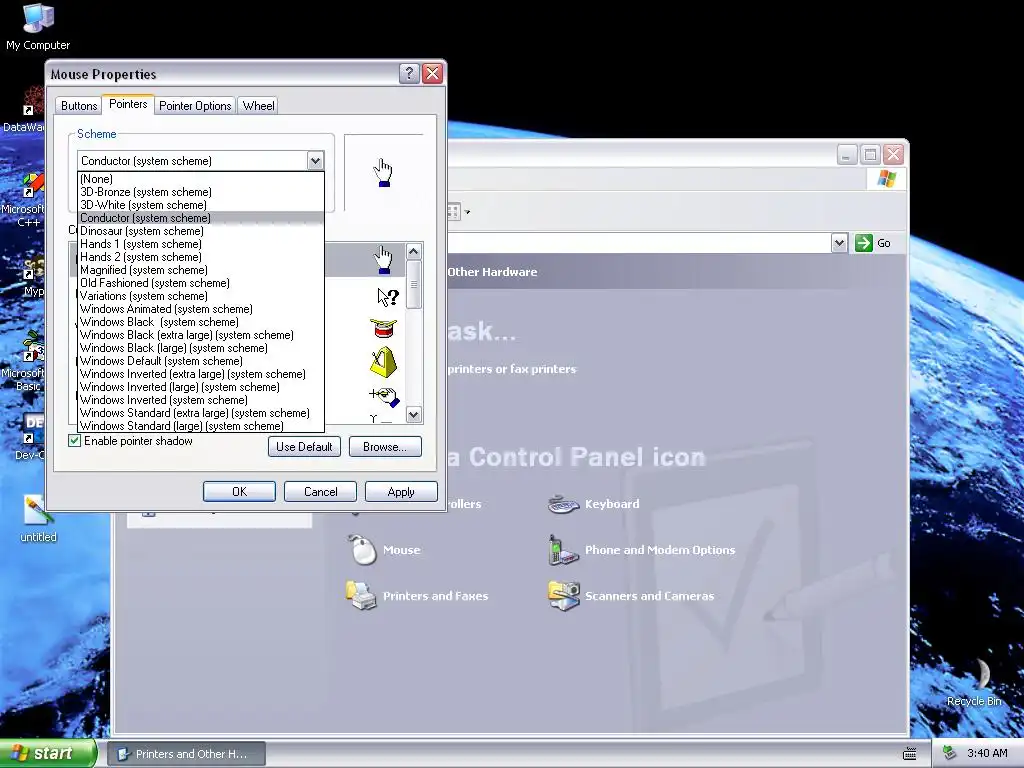Click the Keyboard link text
The image size is (1024, 768).
tap(612, 504)
